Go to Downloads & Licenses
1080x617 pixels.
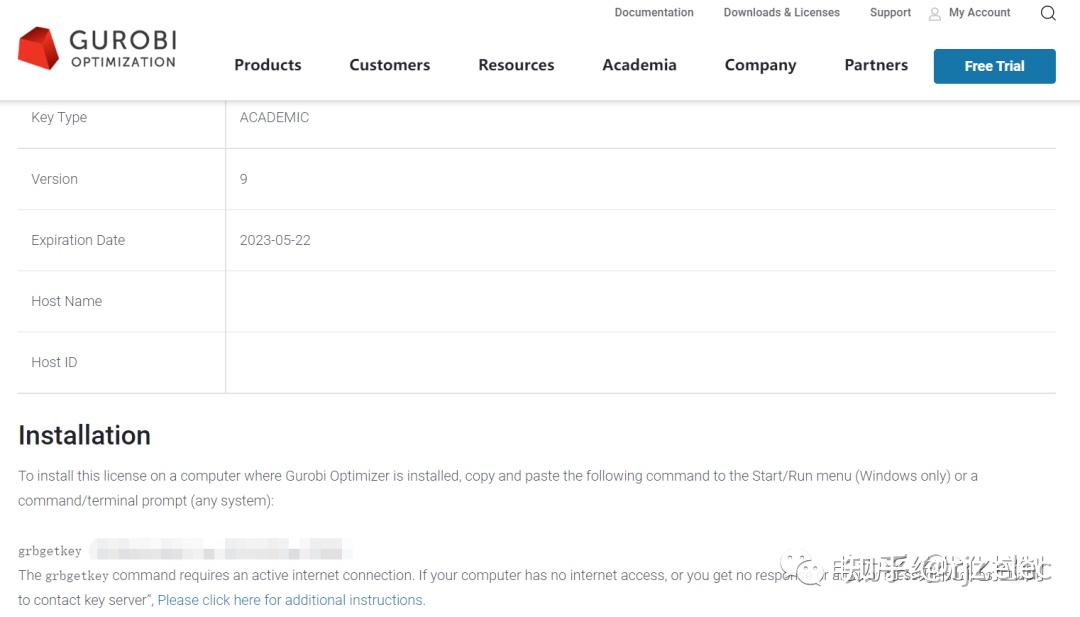click(781, 13)
